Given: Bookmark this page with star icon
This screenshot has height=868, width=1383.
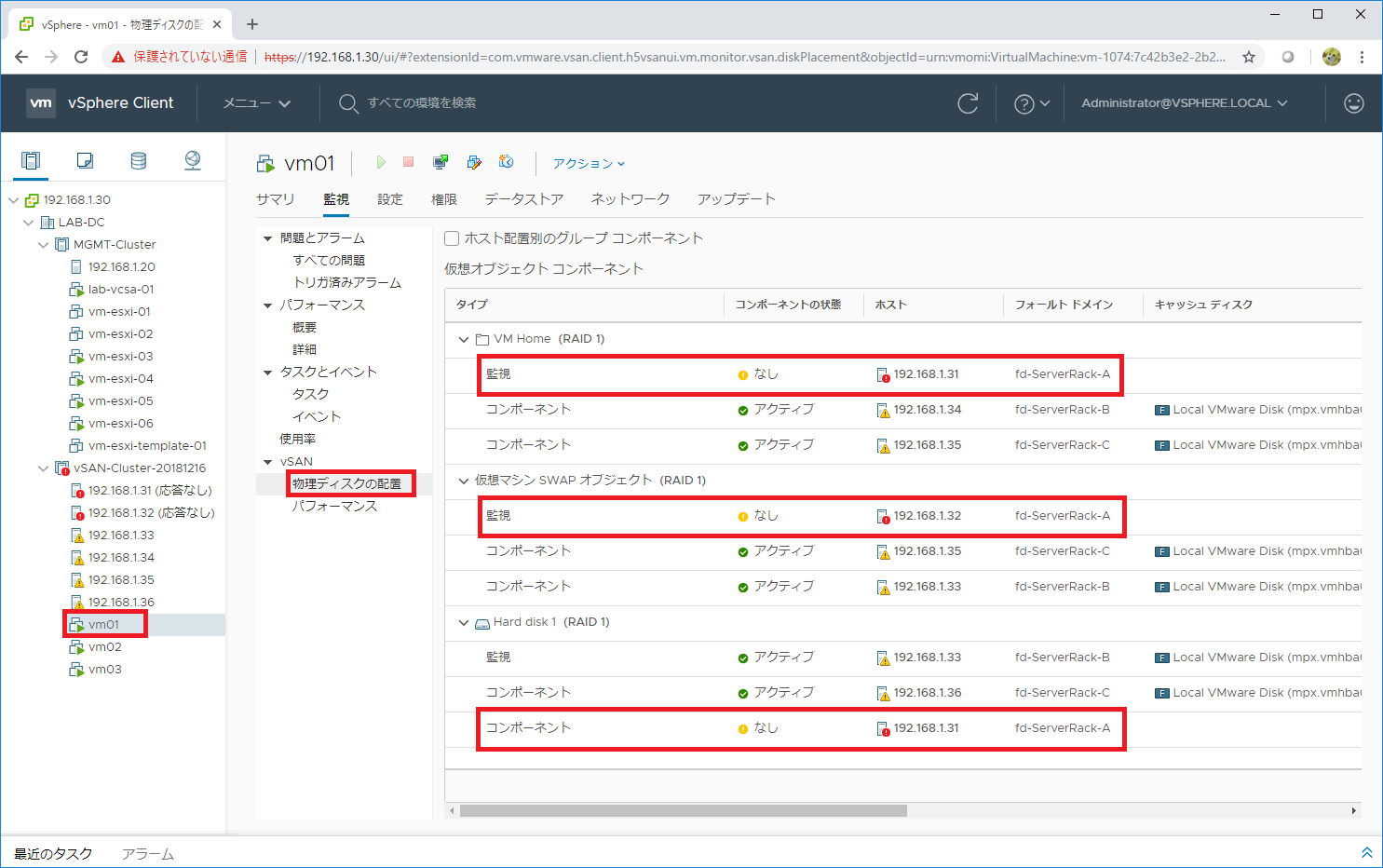Looking at the screenshot, I should click(x=1248, y=57).
